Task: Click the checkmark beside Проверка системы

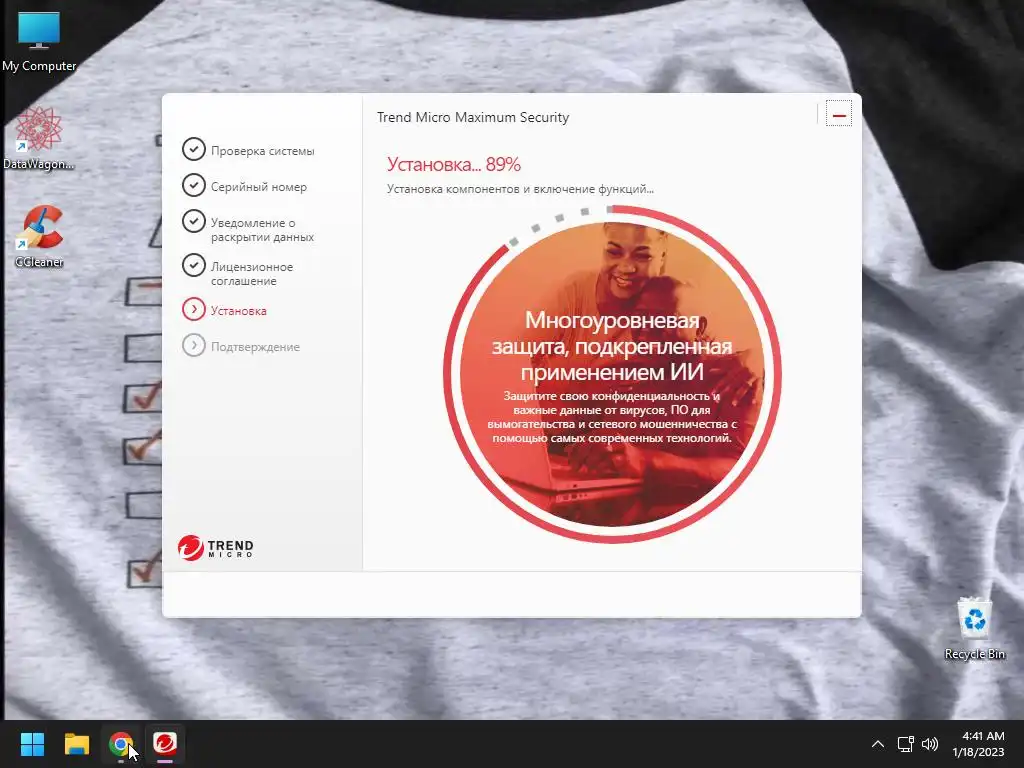Action: pos(193,149)
